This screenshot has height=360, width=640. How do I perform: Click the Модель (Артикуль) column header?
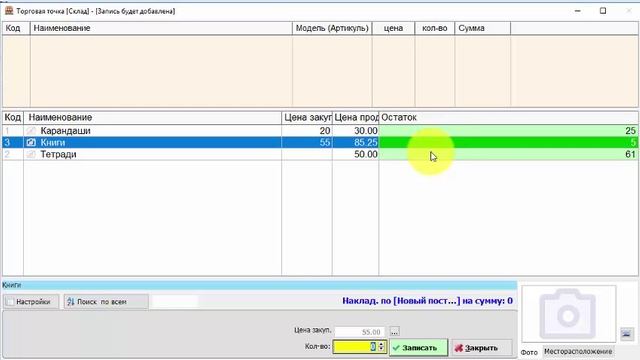[332, 28]
